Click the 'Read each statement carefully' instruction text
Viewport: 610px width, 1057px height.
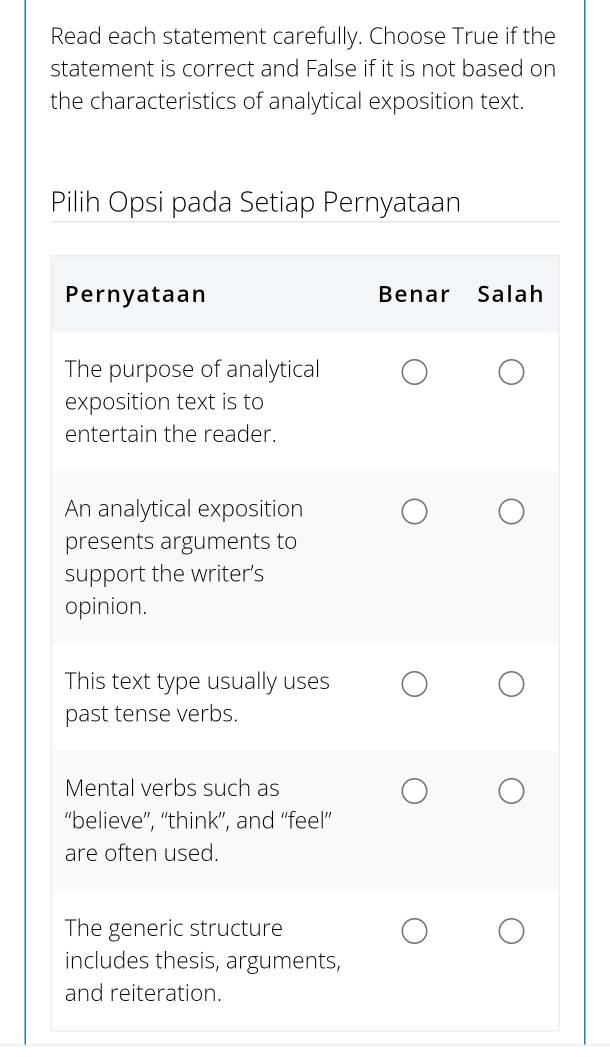pos(303,69)
